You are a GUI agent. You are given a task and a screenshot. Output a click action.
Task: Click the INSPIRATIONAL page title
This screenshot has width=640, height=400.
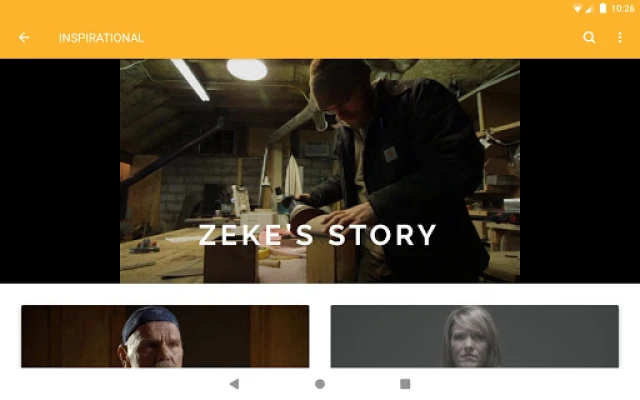click(101, 38)
